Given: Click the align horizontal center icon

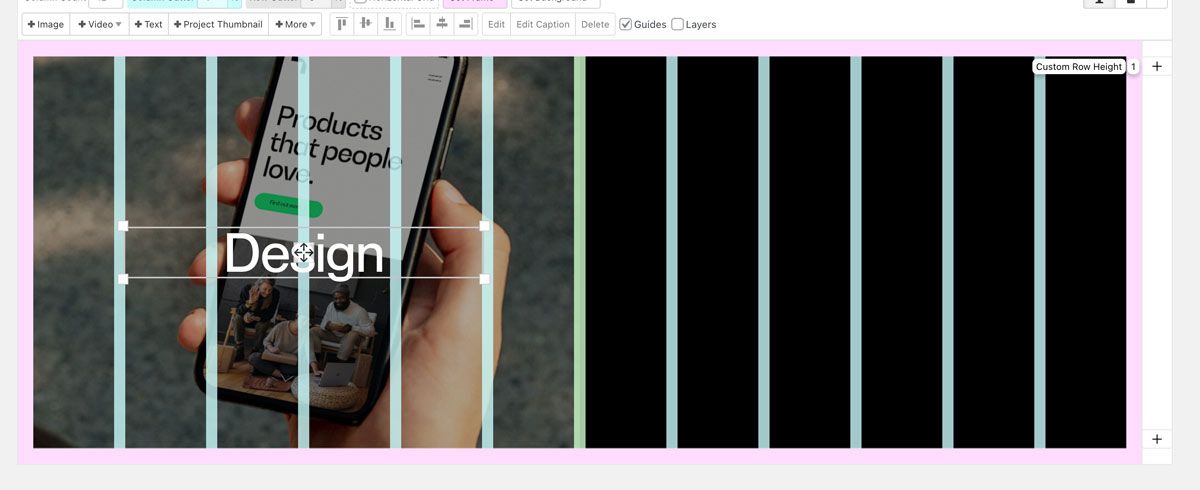Looking at the screenshot, I should tap(441, 24).
